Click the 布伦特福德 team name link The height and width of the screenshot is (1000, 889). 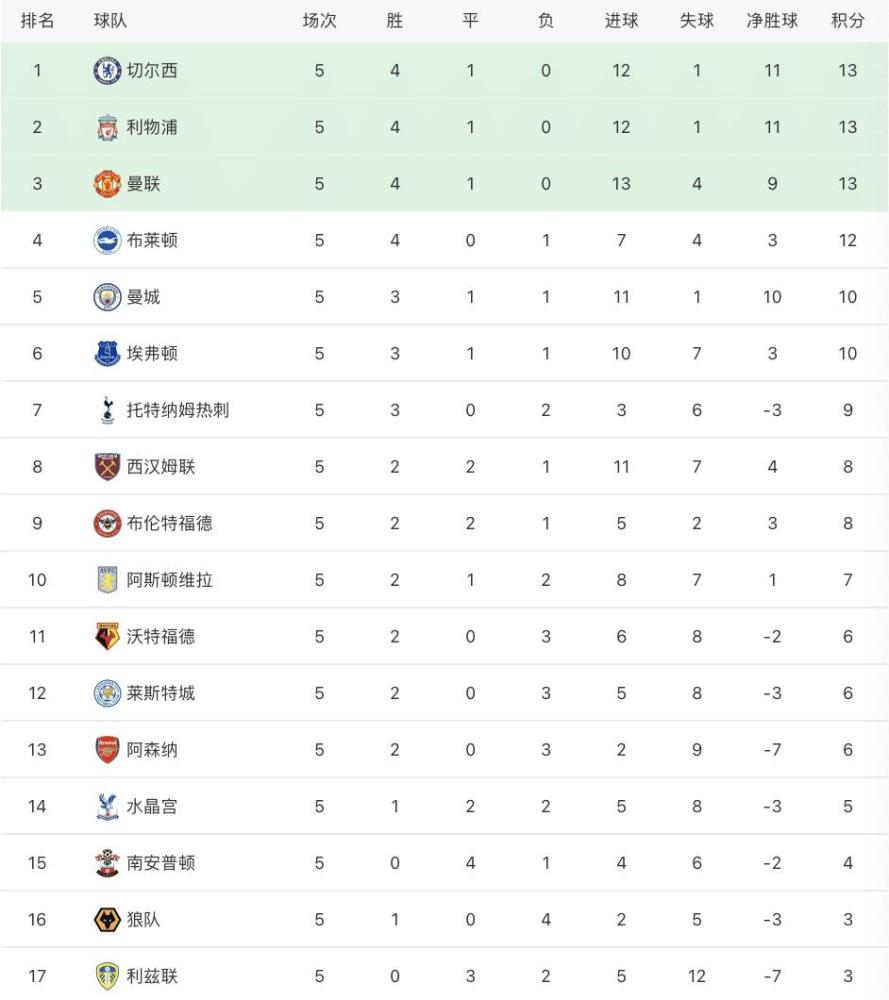point(169,523)
